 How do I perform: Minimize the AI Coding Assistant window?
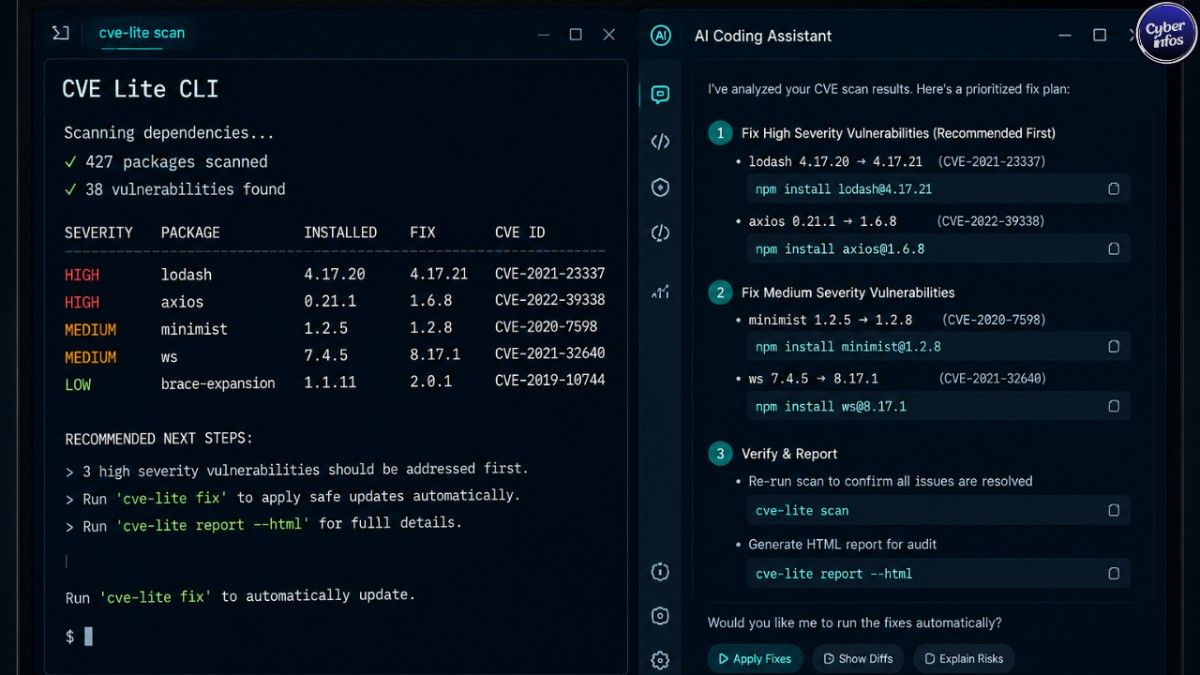tap(1064, 35)
